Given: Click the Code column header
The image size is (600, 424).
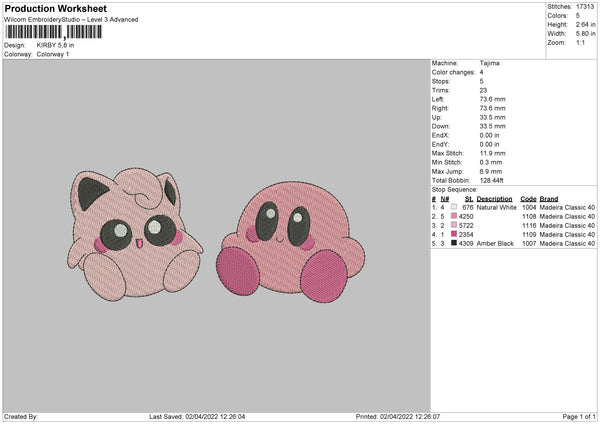Looking at the screenshot, I should click(x=528, y=198).
